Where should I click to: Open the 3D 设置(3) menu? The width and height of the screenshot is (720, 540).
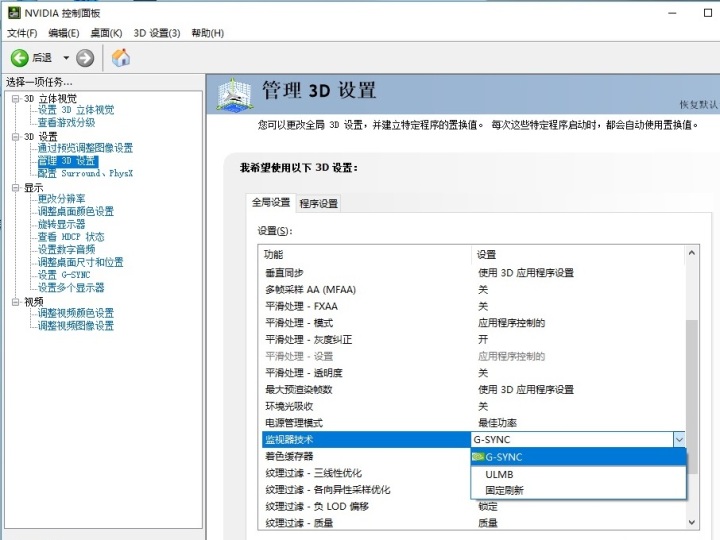point(157,33)
